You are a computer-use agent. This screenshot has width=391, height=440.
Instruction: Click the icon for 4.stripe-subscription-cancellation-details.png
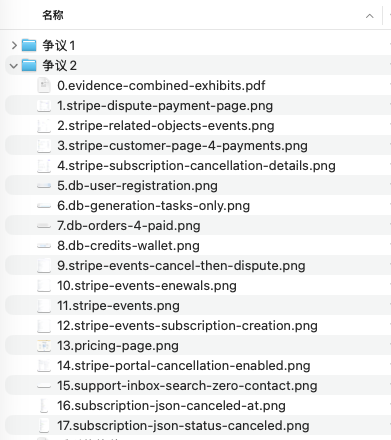pos(44,166)
